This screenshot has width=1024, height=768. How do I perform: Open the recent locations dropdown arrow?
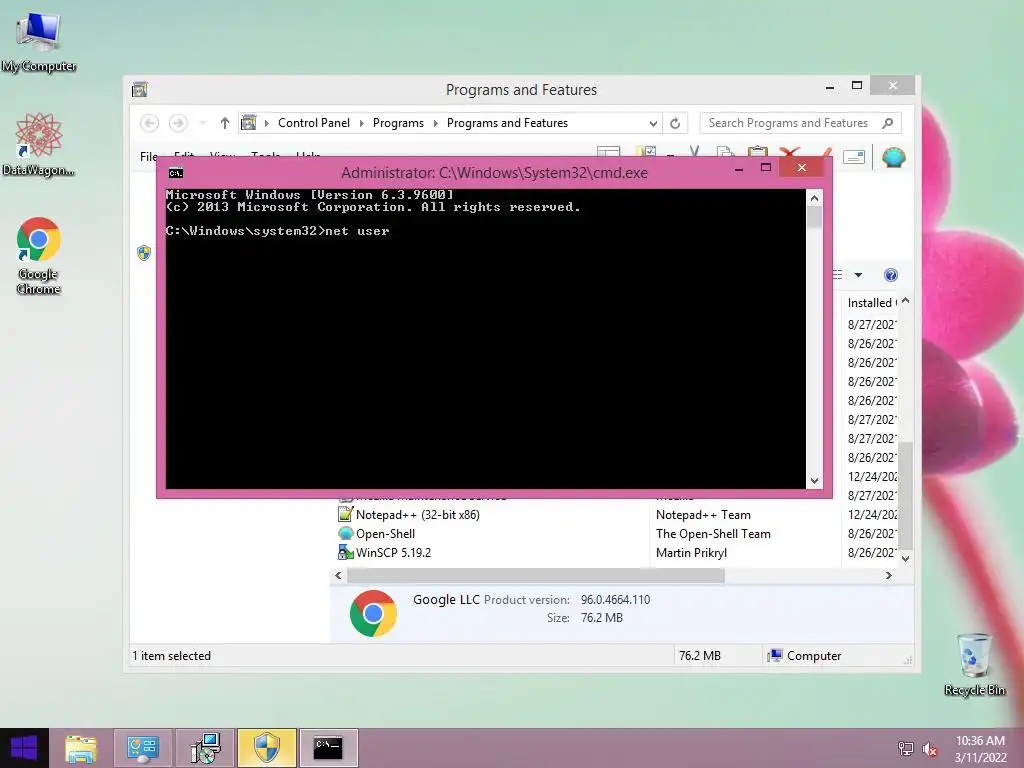tap(202, 123)
